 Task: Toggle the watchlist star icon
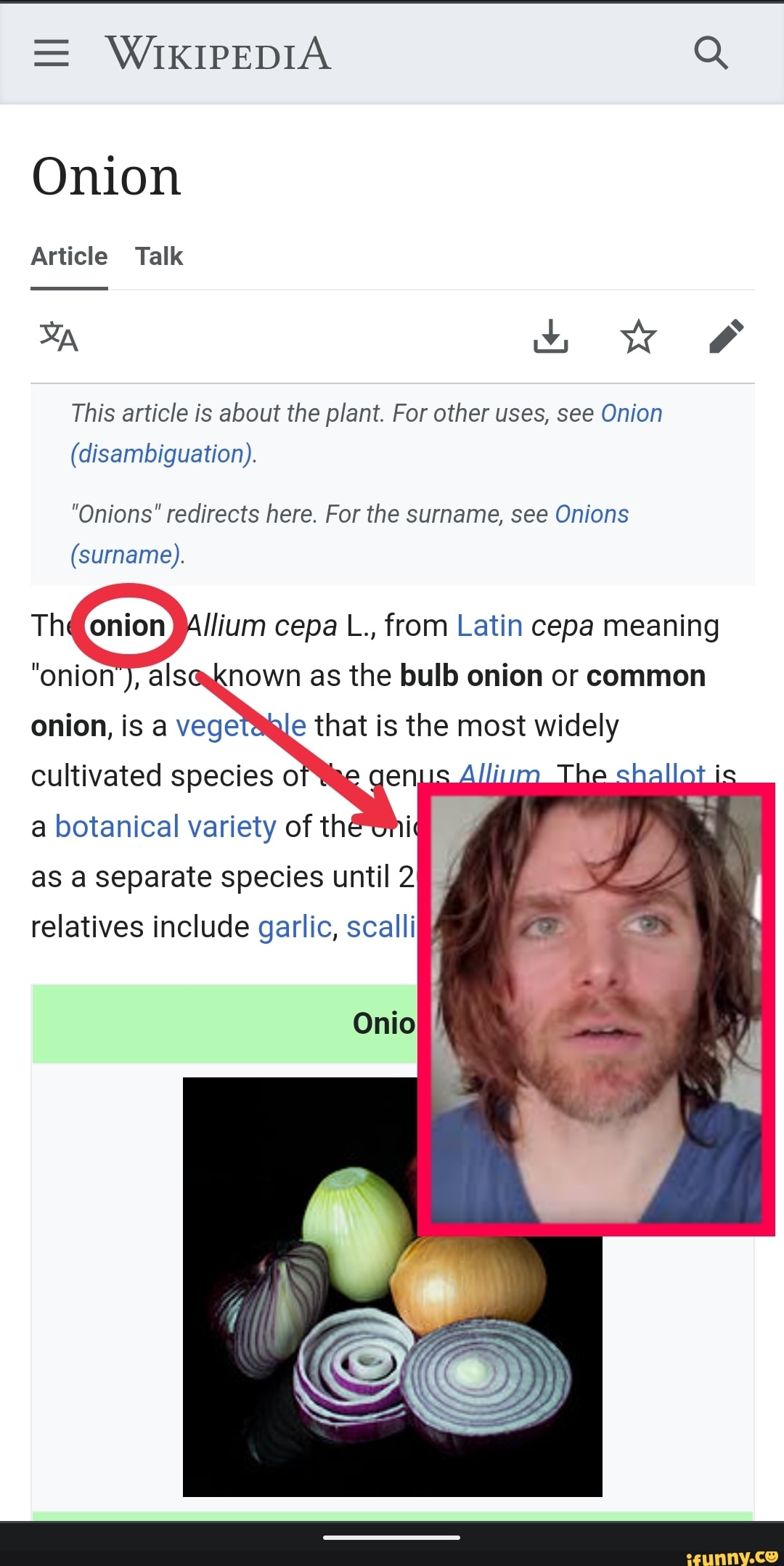tap(639, 336)
